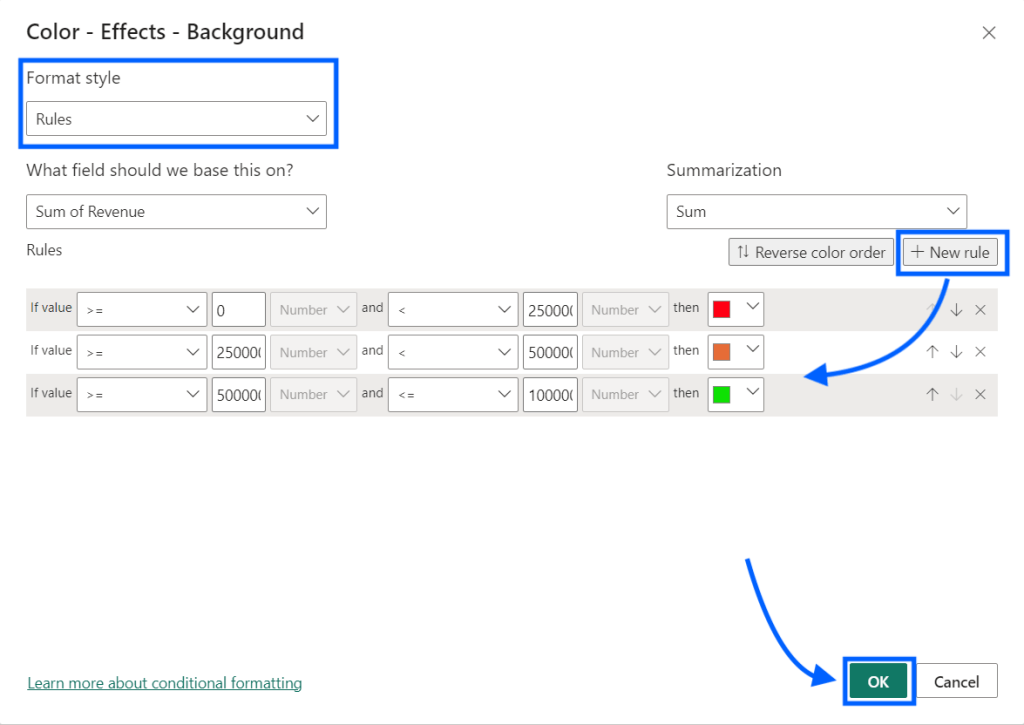Confirm changes with the OK button
1024x725 pixels.
click(x=878, y=680)
